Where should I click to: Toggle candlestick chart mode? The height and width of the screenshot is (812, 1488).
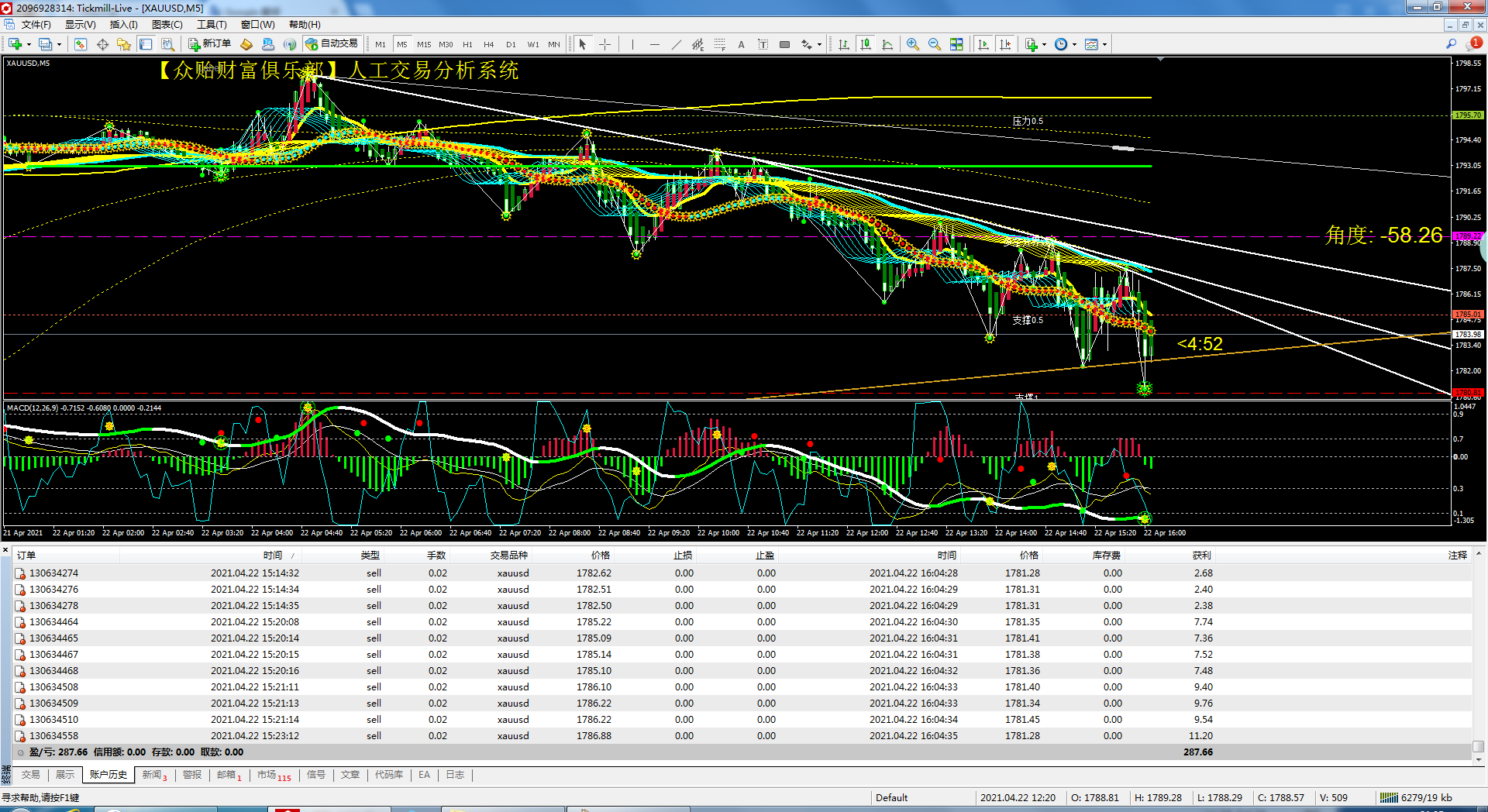866,44
